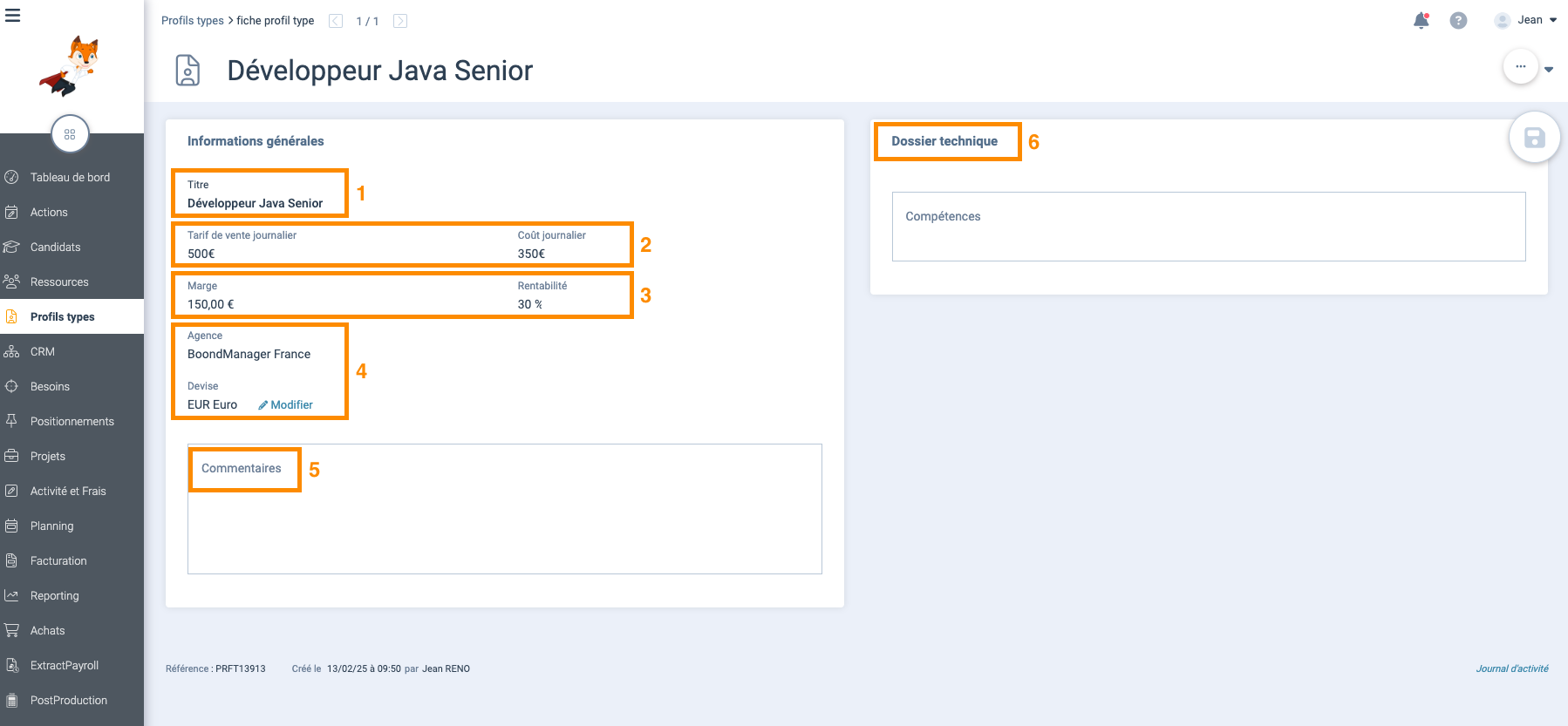Click the notifications bell icon
This screenshot has height=726, width=1568.
pos(1421,20)
